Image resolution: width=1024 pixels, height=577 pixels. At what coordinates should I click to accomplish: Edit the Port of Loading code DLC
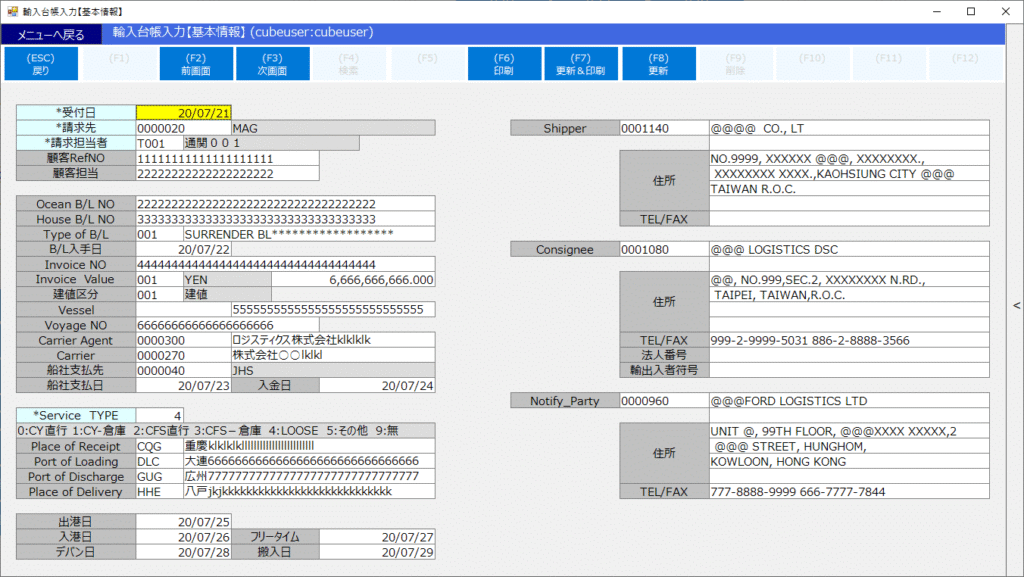(158, 462)
